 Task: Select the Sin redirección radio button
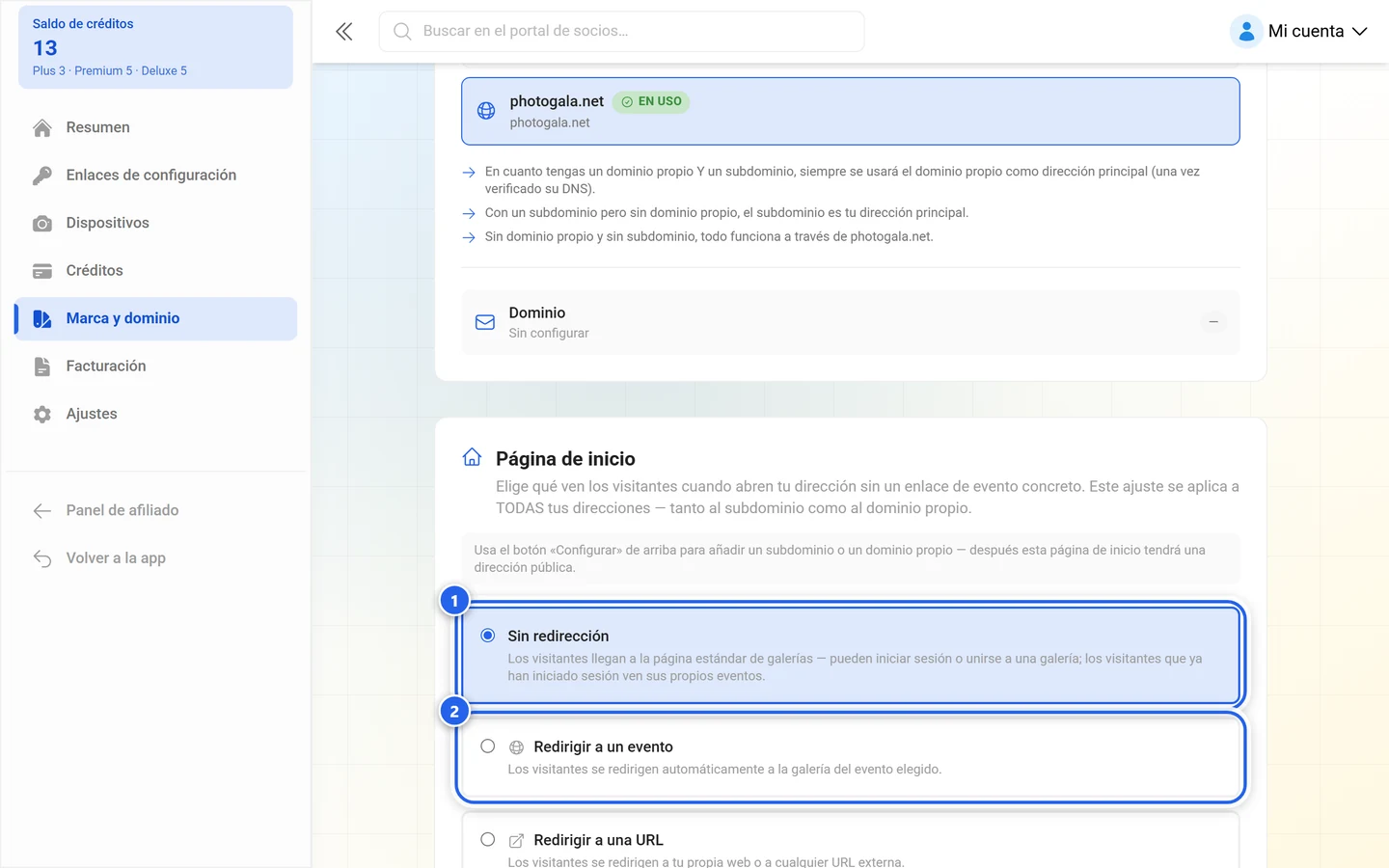click(x=488, y=636)
